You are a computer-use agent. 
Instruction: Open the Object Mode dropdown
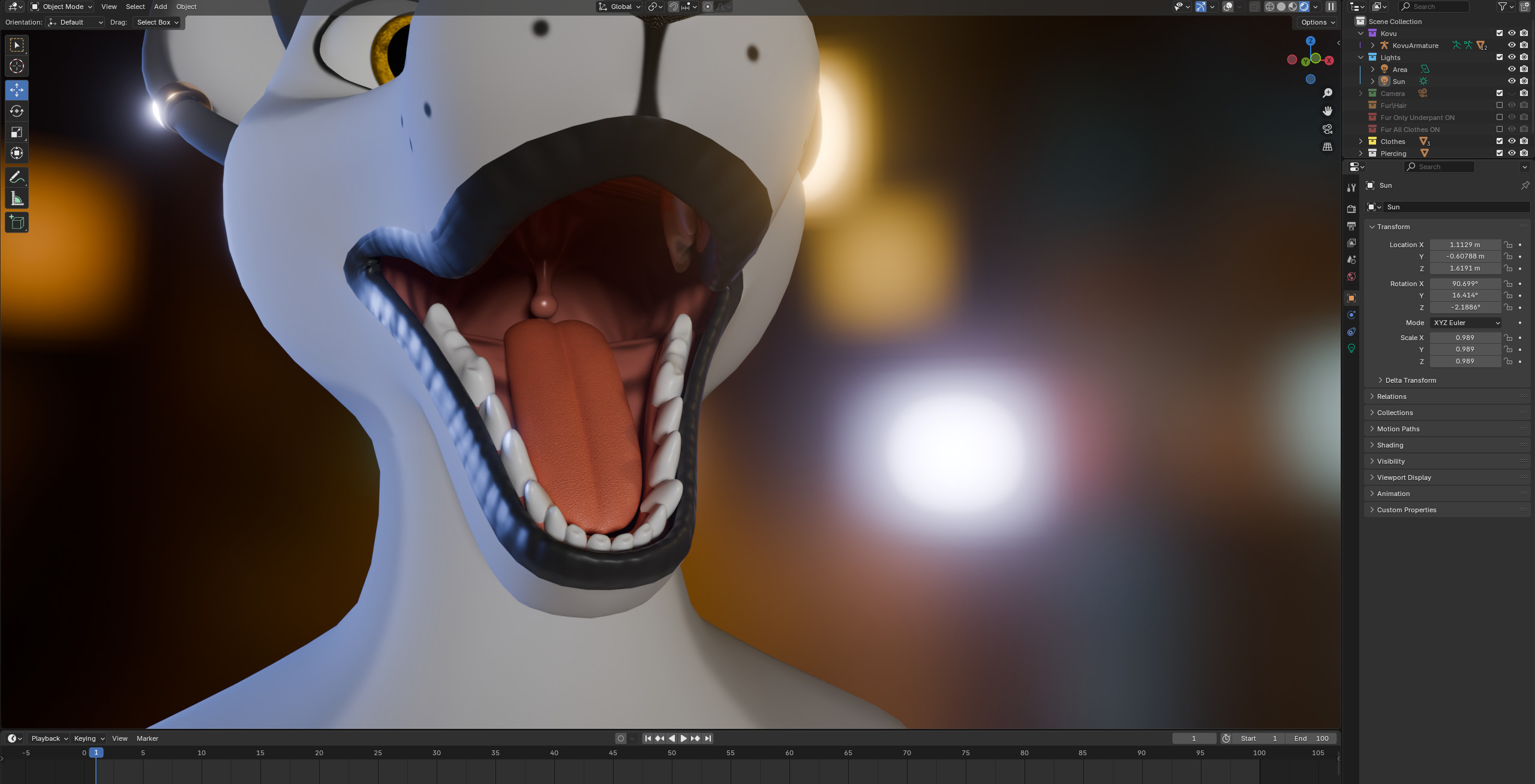click(x=62, y=7)
